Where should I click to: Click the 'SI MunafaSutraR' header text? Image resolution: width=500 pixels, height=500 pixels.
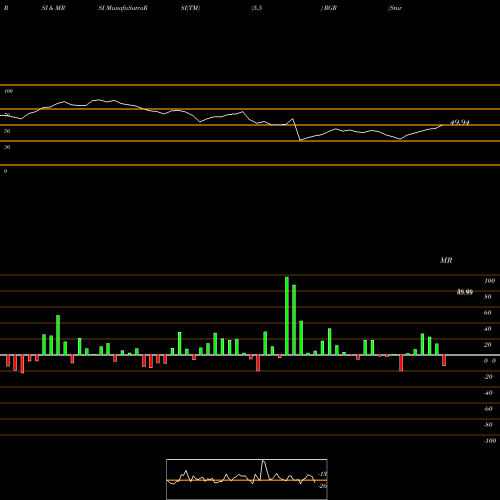123,8
